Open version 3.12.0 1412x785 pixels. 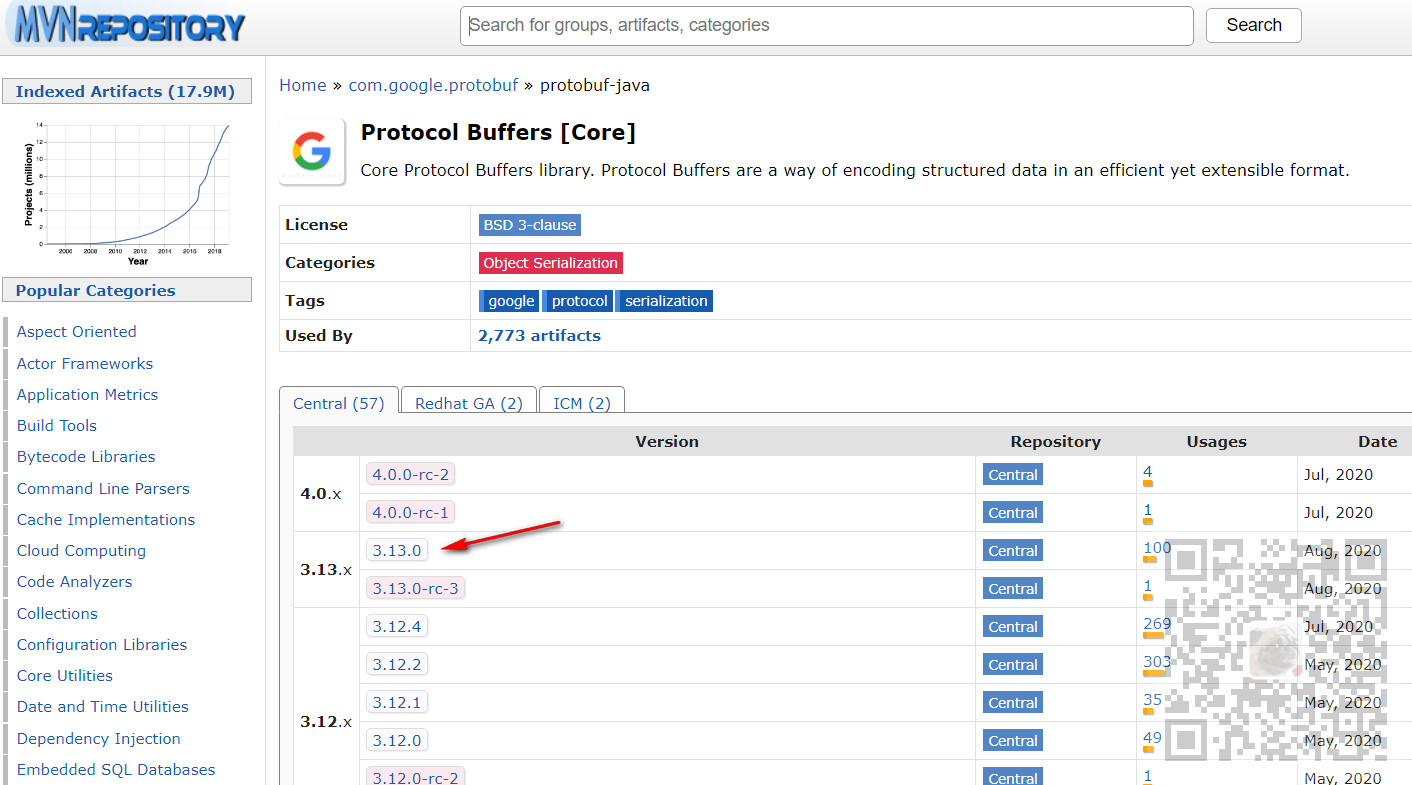tap(397, 740)
